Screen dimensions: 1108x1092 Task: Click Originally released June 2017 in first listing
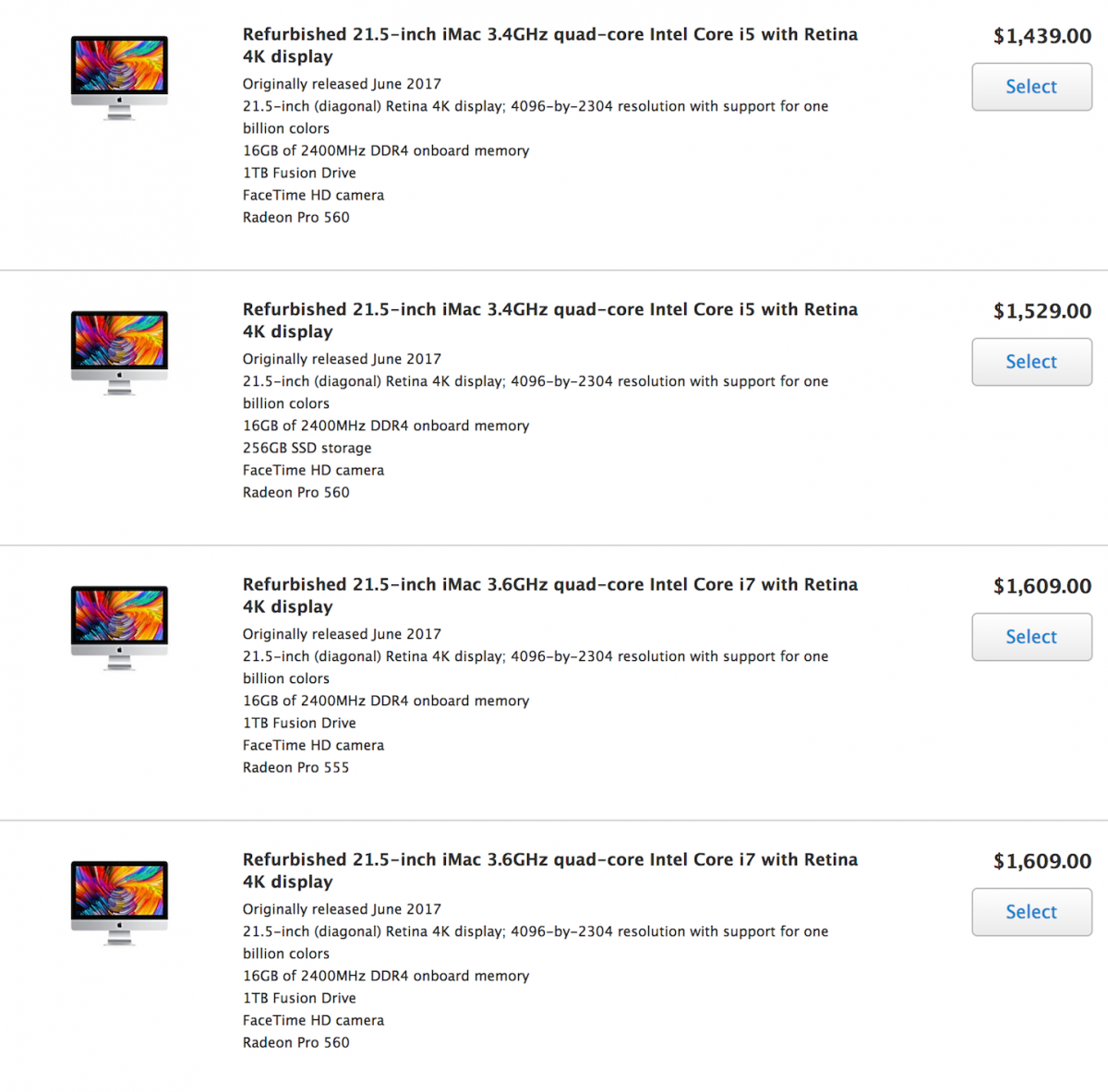coord(342,83)
